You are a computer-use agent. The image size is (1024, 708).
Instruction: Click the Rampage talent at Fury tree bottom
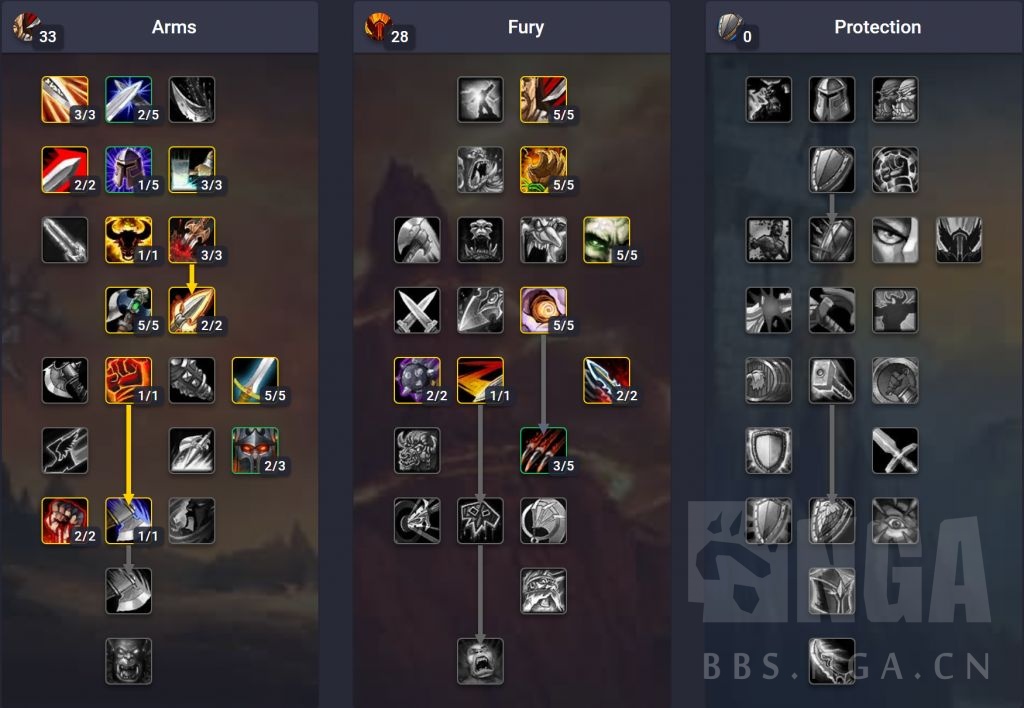(x=480, y=661)
